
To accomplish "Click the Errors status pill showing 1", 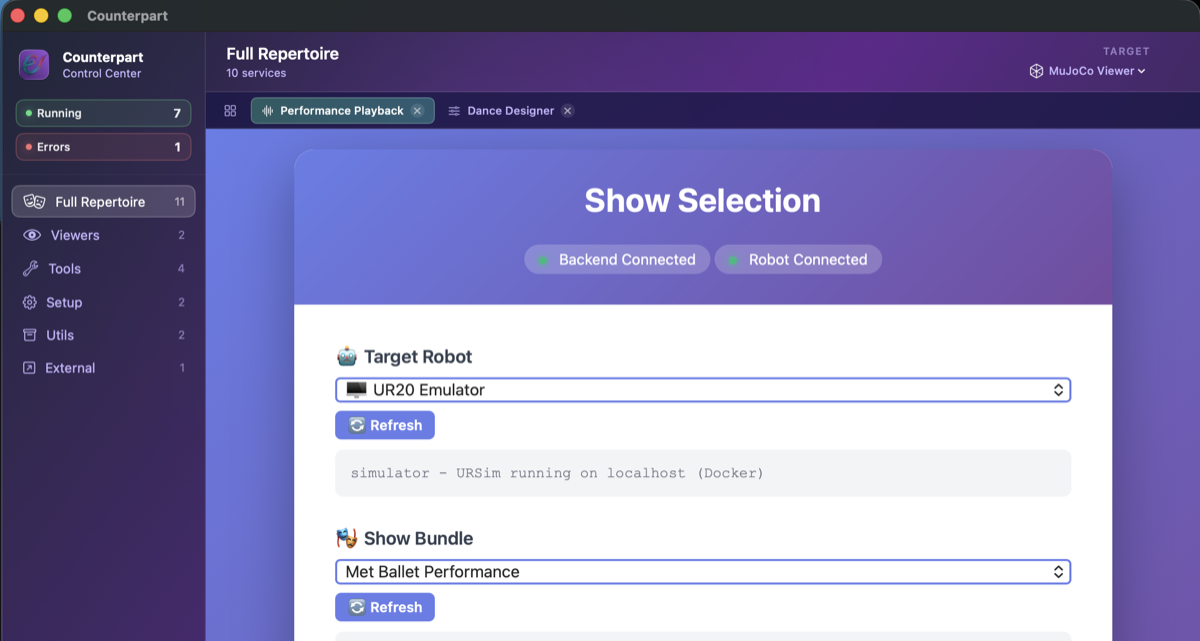I will (x=103, y=146).
